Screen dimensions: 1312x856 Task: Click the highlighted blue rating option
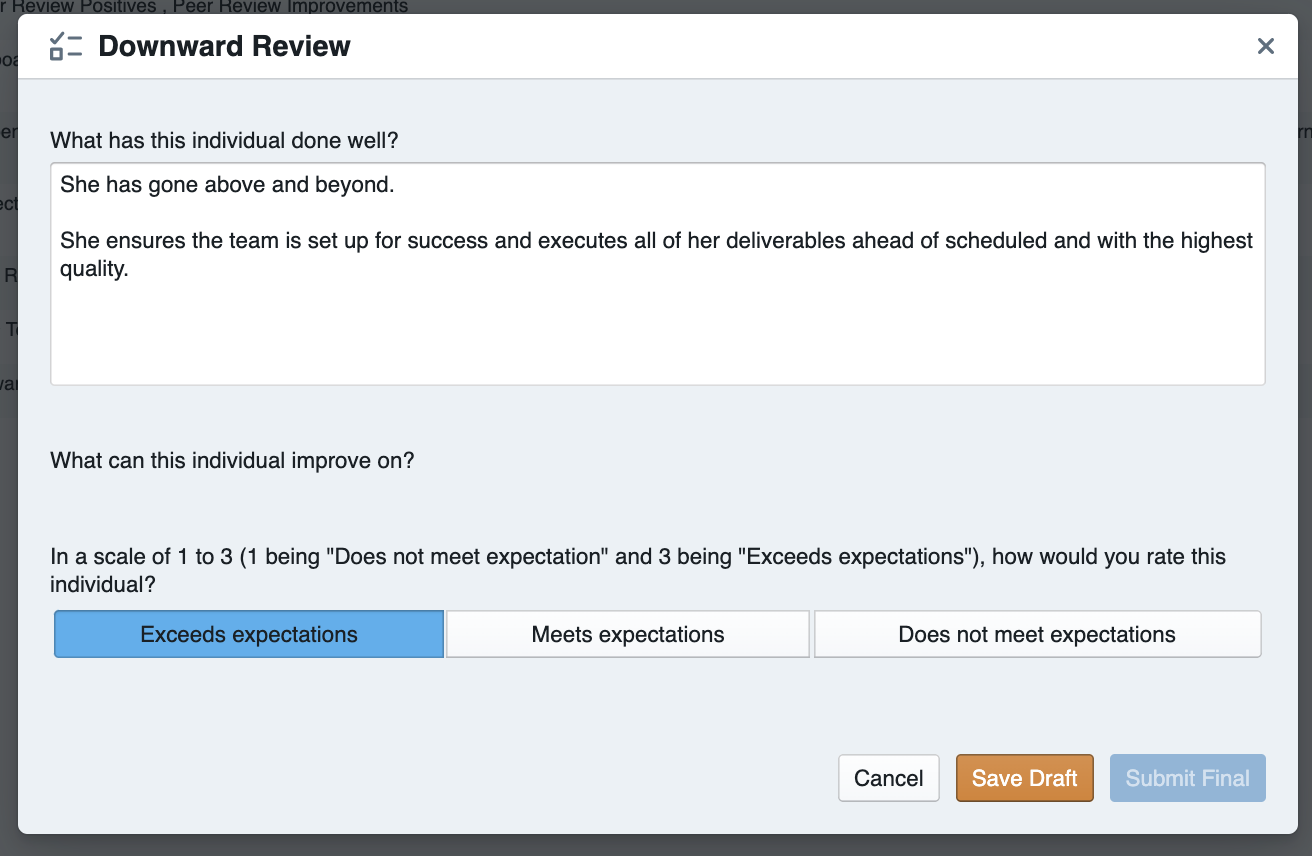247,634
